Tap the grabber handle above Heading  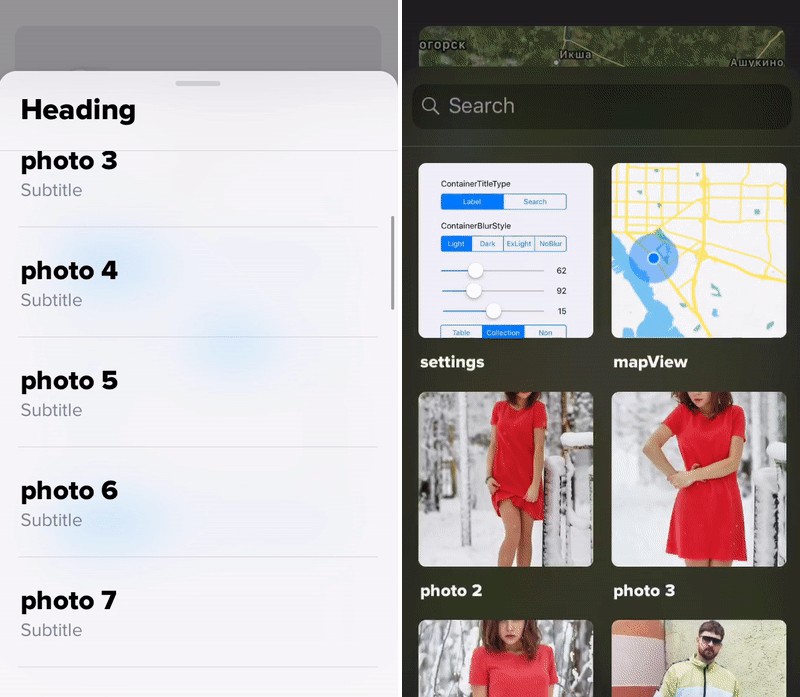(x=198, y=83)
